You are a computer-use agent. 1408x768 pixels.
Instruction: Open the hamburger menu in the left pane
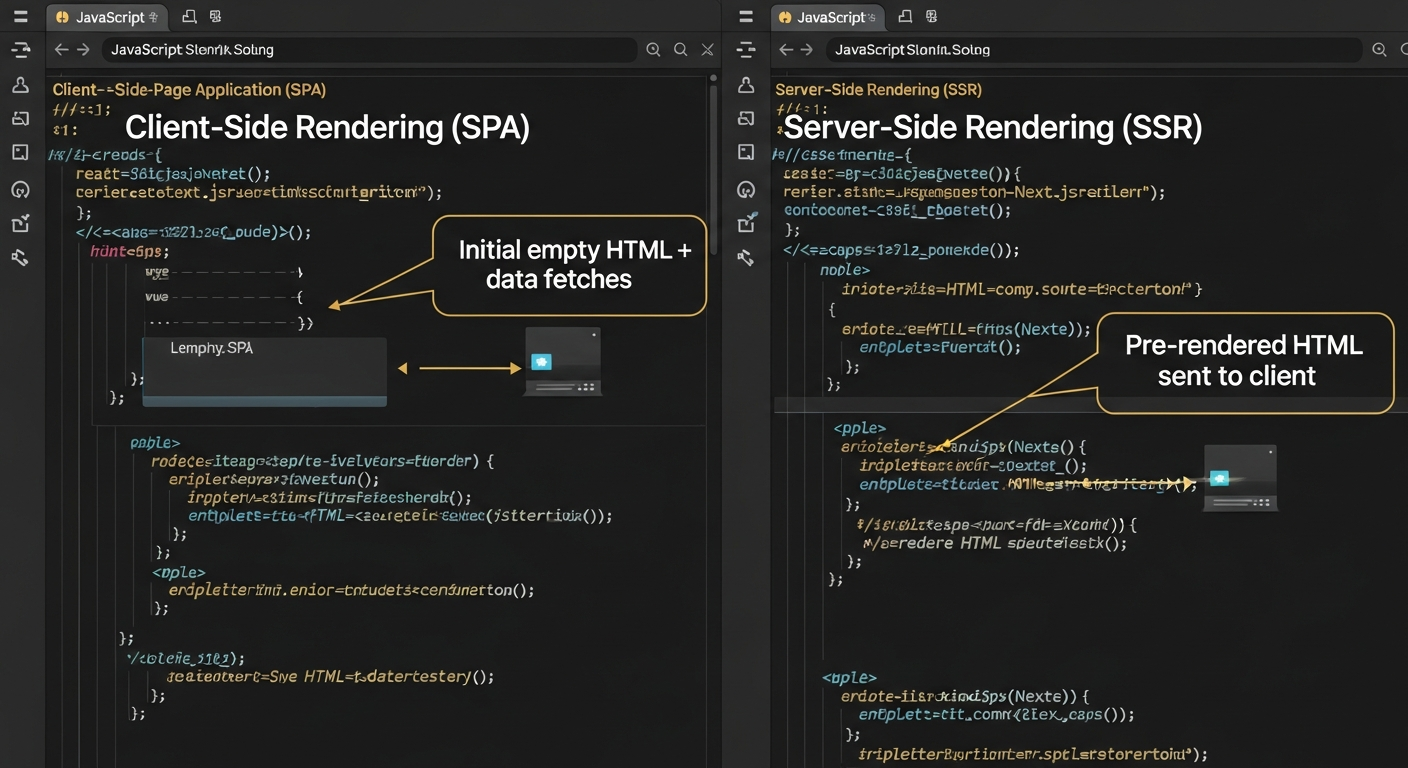(20, 17)
